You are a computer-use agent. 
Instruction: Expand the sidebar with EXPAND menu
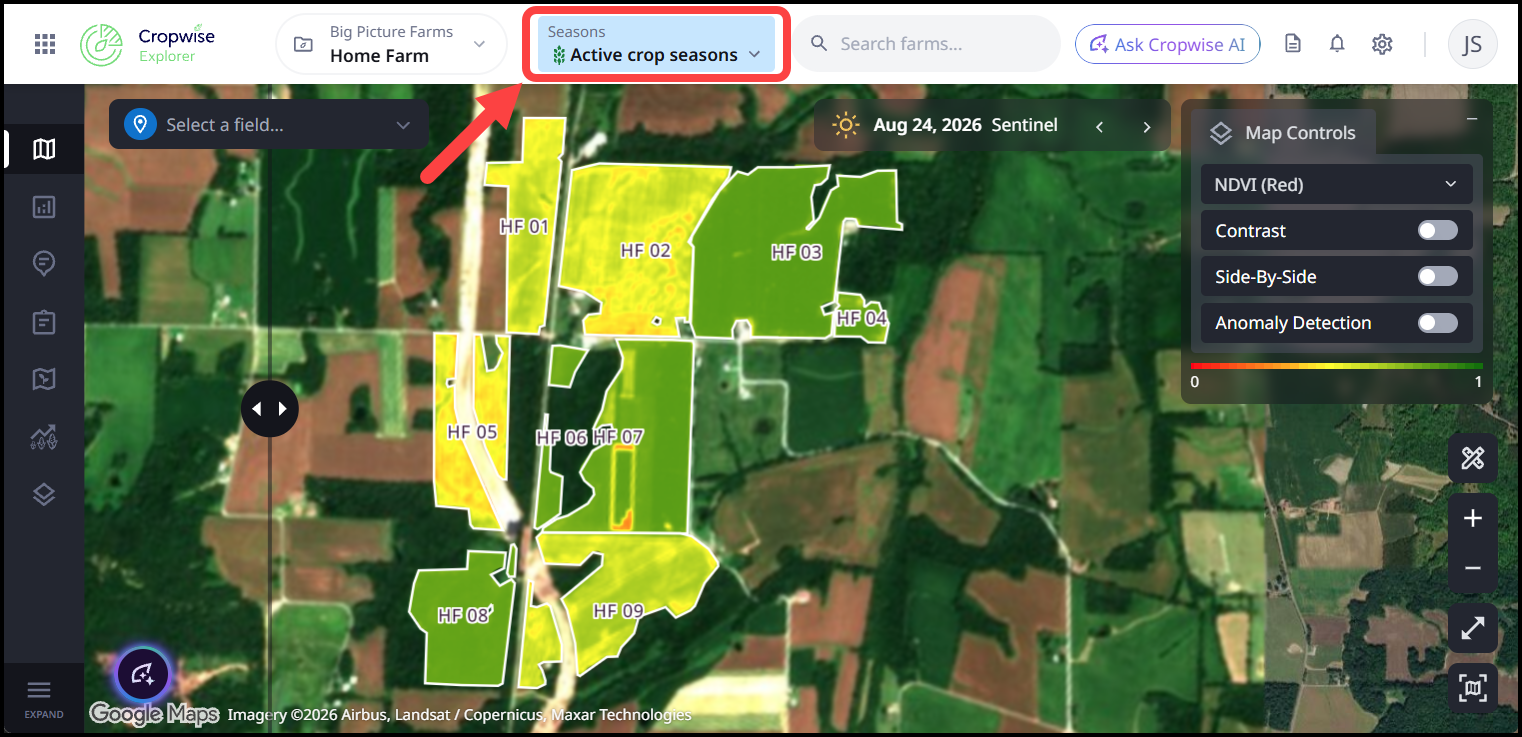pyautogui.click(x=44, y=698)
